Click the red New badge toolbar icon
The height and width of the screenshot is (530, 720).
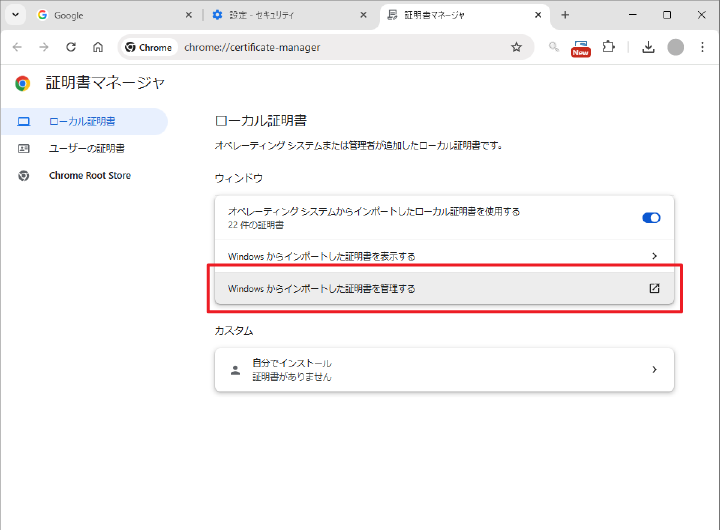click(580, 47)
